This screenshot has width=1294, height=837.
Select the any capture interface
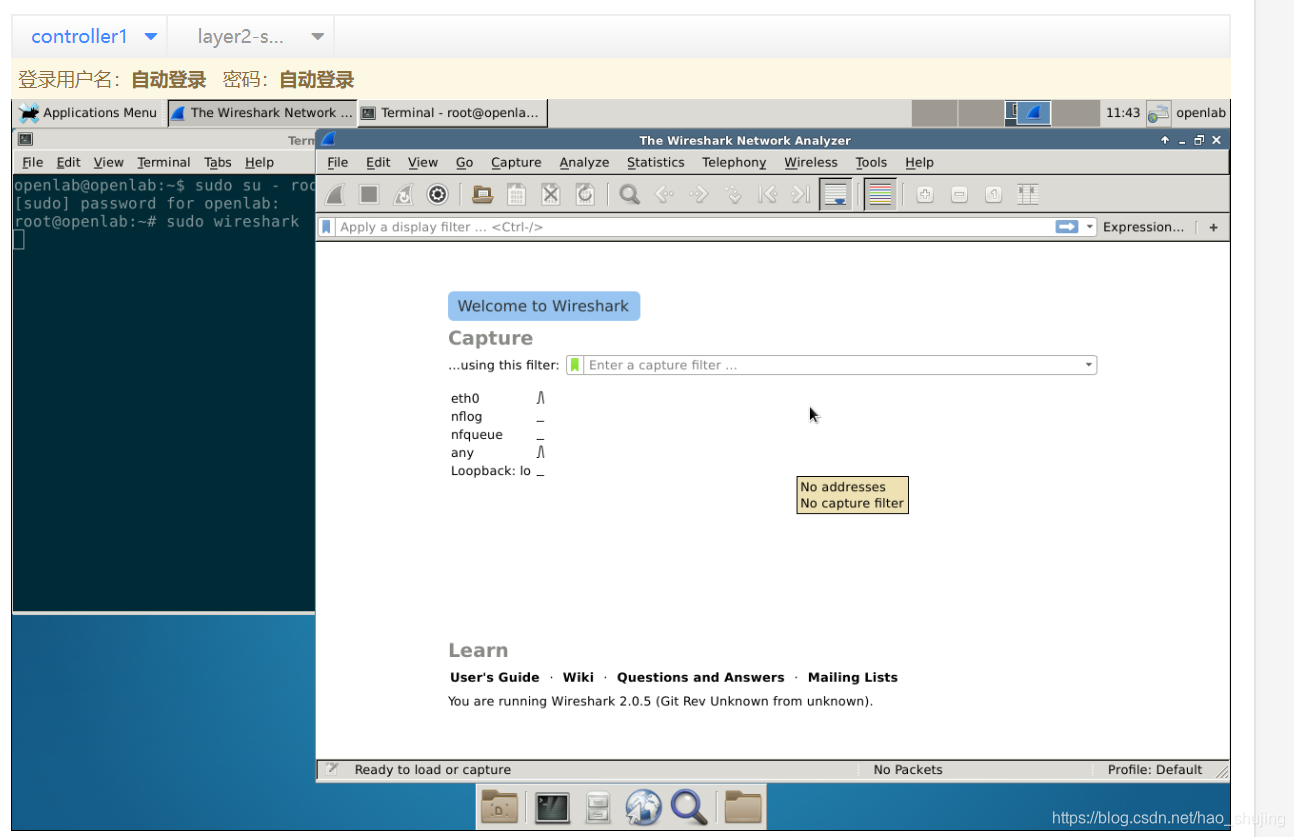pyautogui.click(x=462, y=453)
